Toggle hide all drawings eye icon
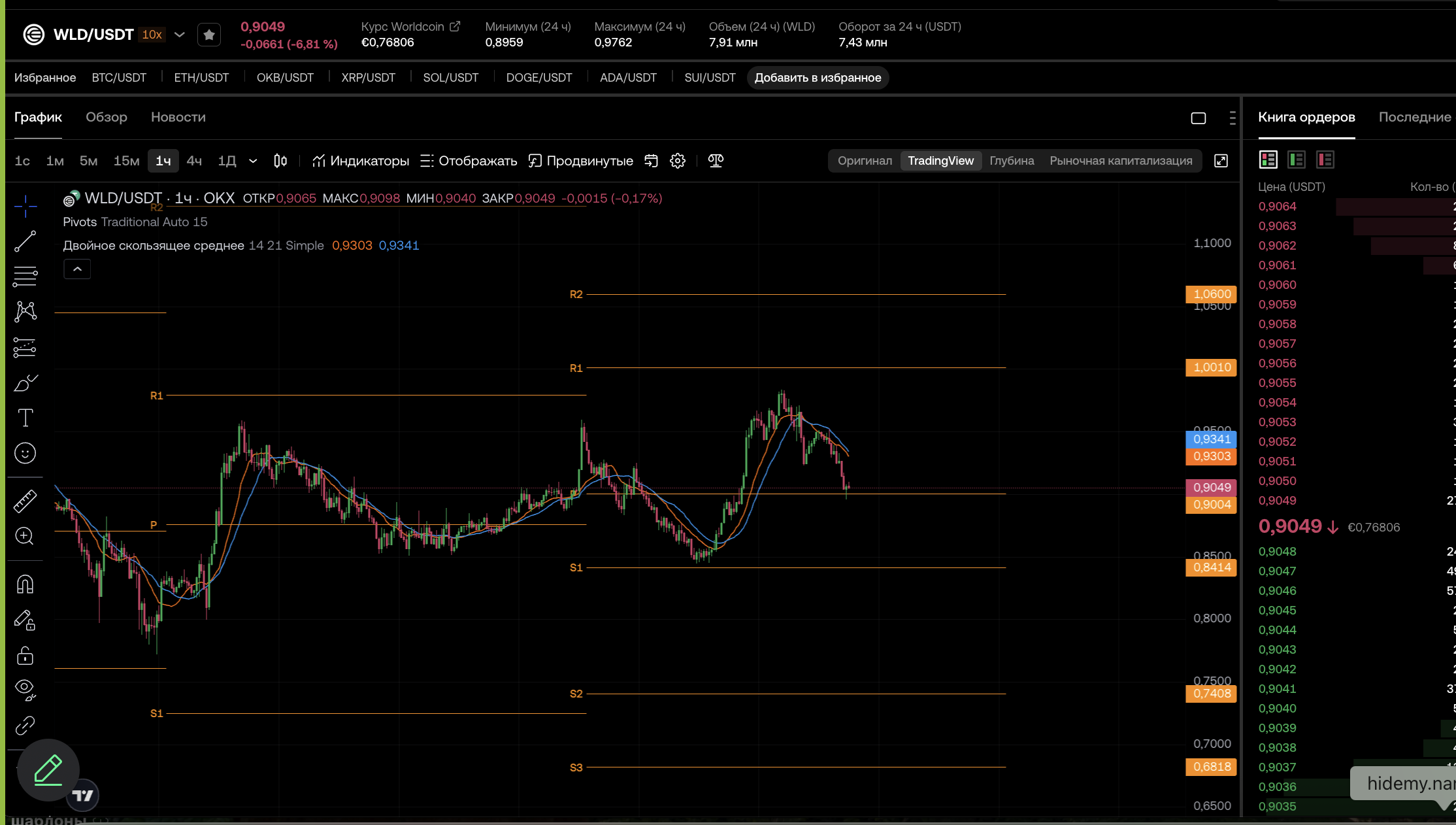Viewport: 1456px width, 825px height. 25,690
